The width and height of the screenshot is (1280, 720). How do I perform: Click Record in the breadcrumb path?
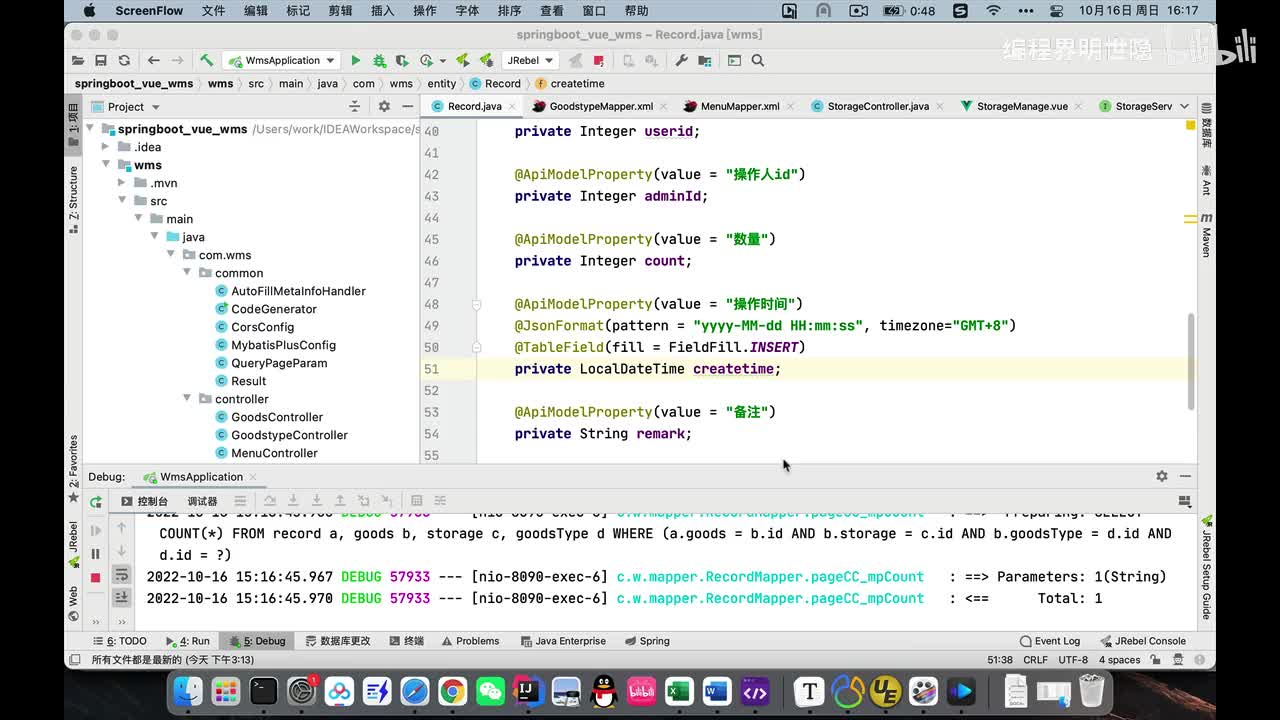point(502,84)
